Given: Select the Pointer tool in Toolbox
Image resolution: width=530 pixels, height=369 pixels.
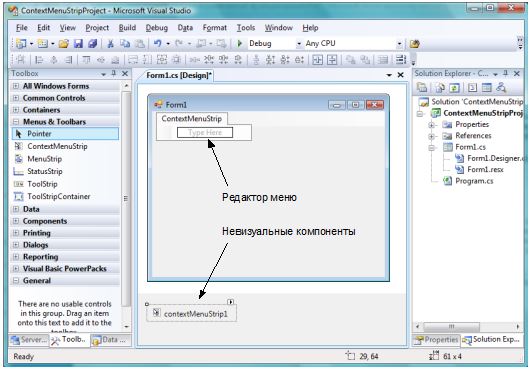Looking at the screenshot, I should click(x=65, y=134).
